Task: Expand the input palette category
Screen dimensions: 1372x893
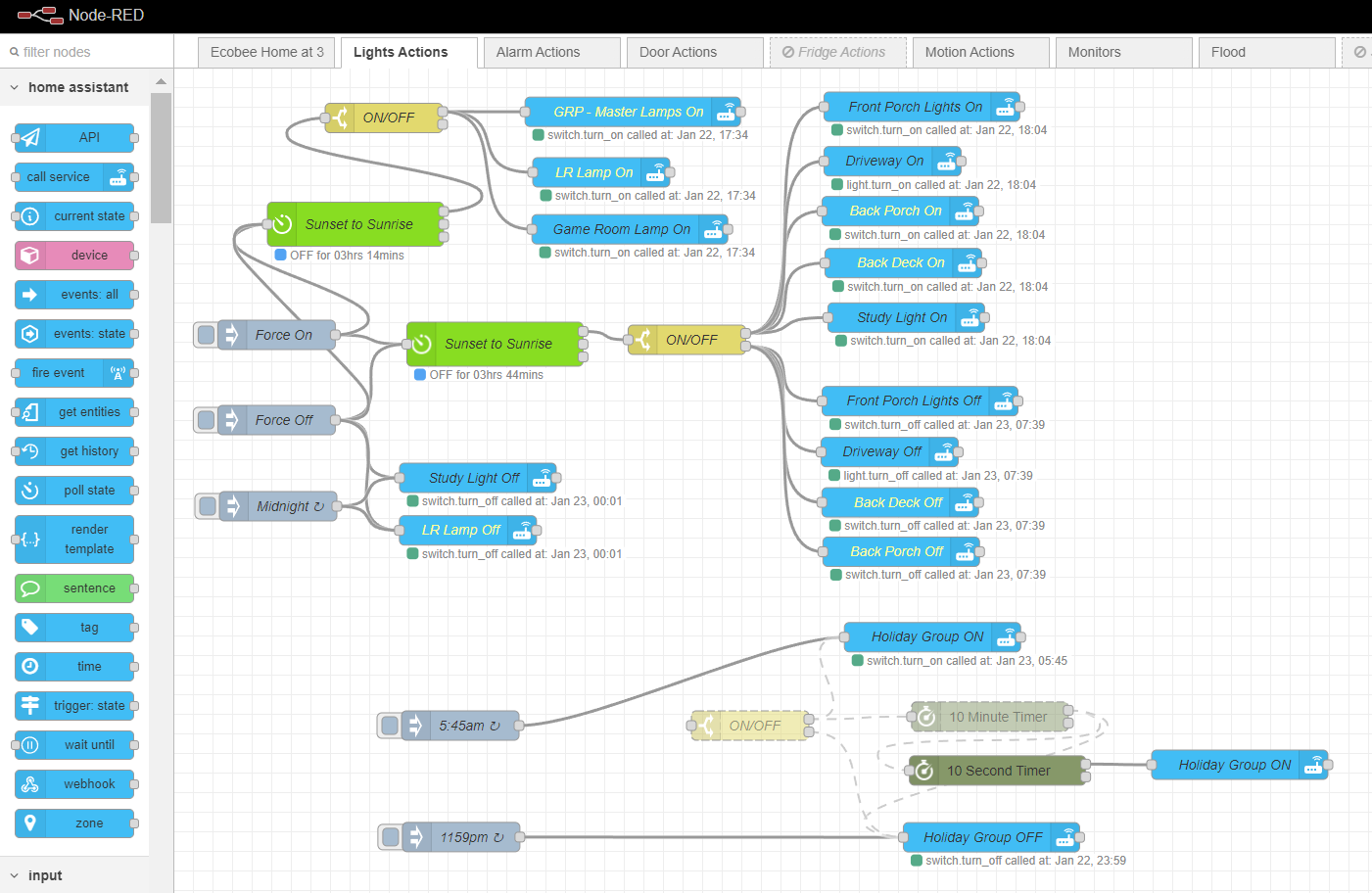Action: click(x=74, y=875)
